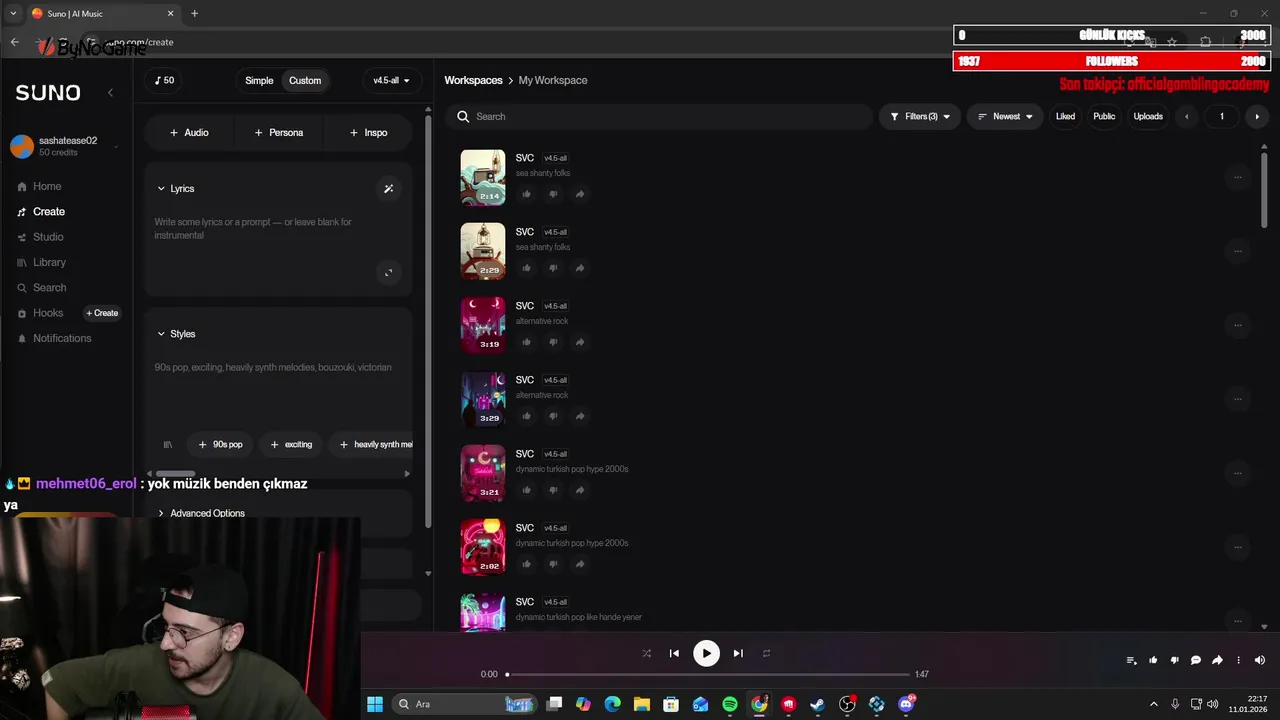Screen dimensions: 1280x720
Task: Toggle the Liked filter
Action: [1065, 117]
